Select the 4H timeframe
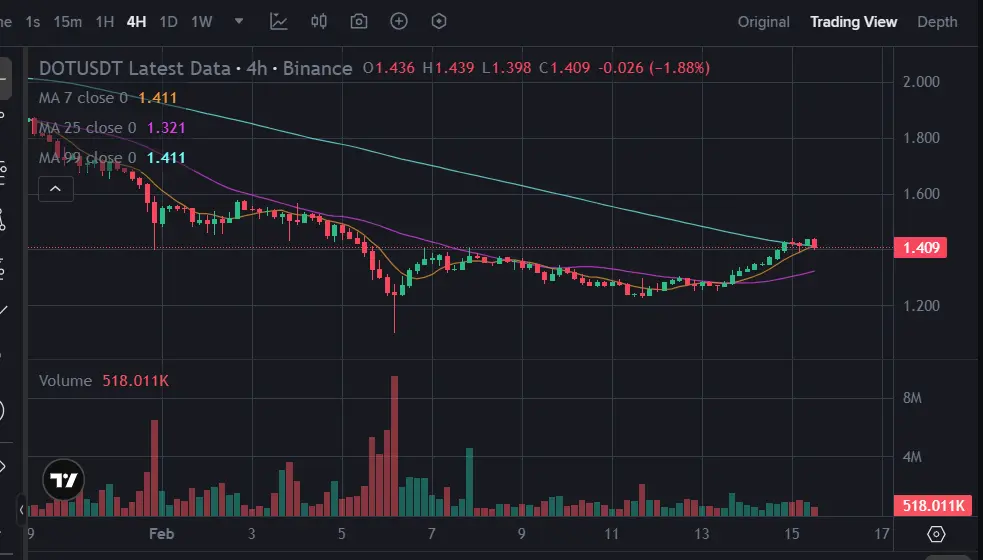The image size is (983, 560). [x=136, y=22]
